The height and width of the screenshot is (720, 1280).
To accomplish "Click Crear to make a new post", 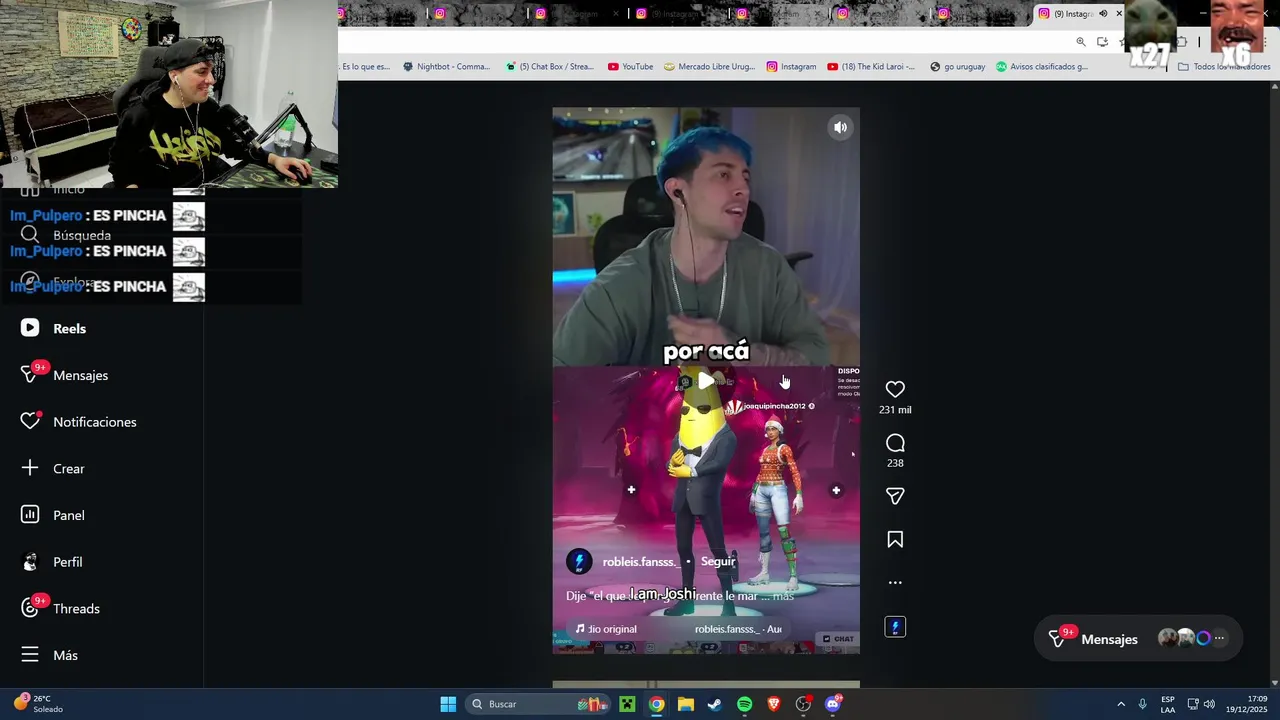I will tap(54, 468).
